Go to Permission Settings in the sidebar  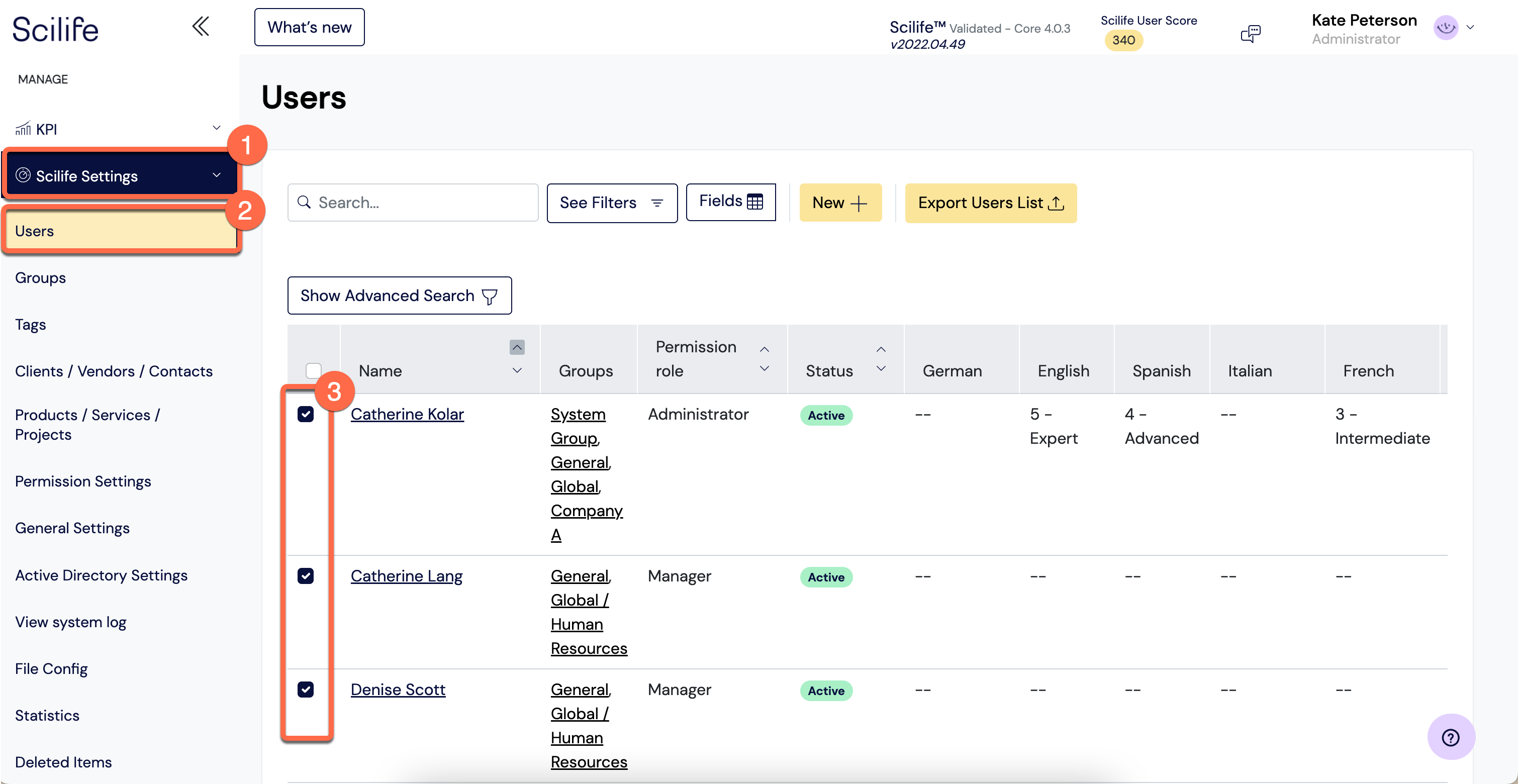pos(83,481)
